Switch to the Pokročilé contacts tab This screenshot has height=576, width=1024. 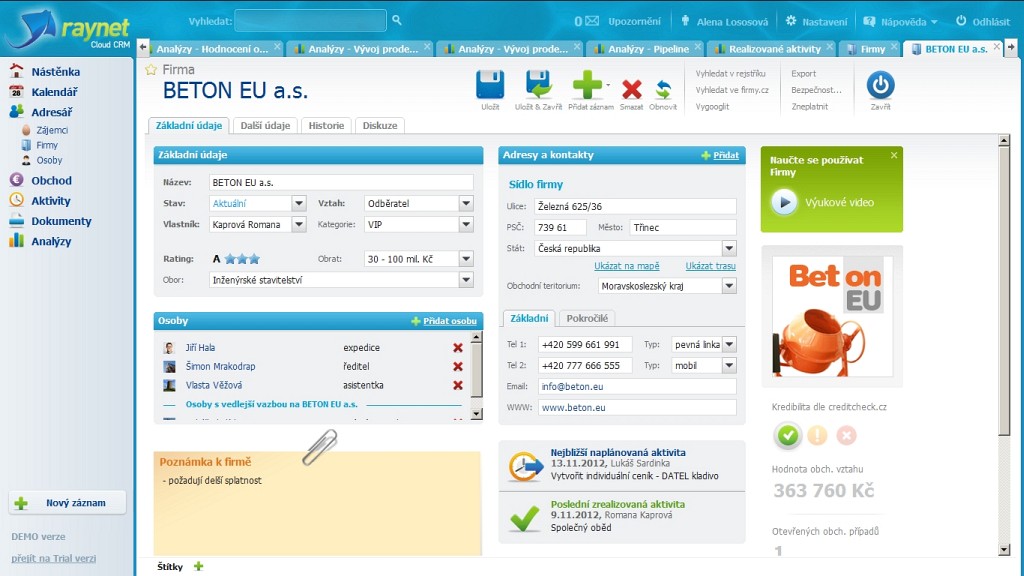coord(587,318)
